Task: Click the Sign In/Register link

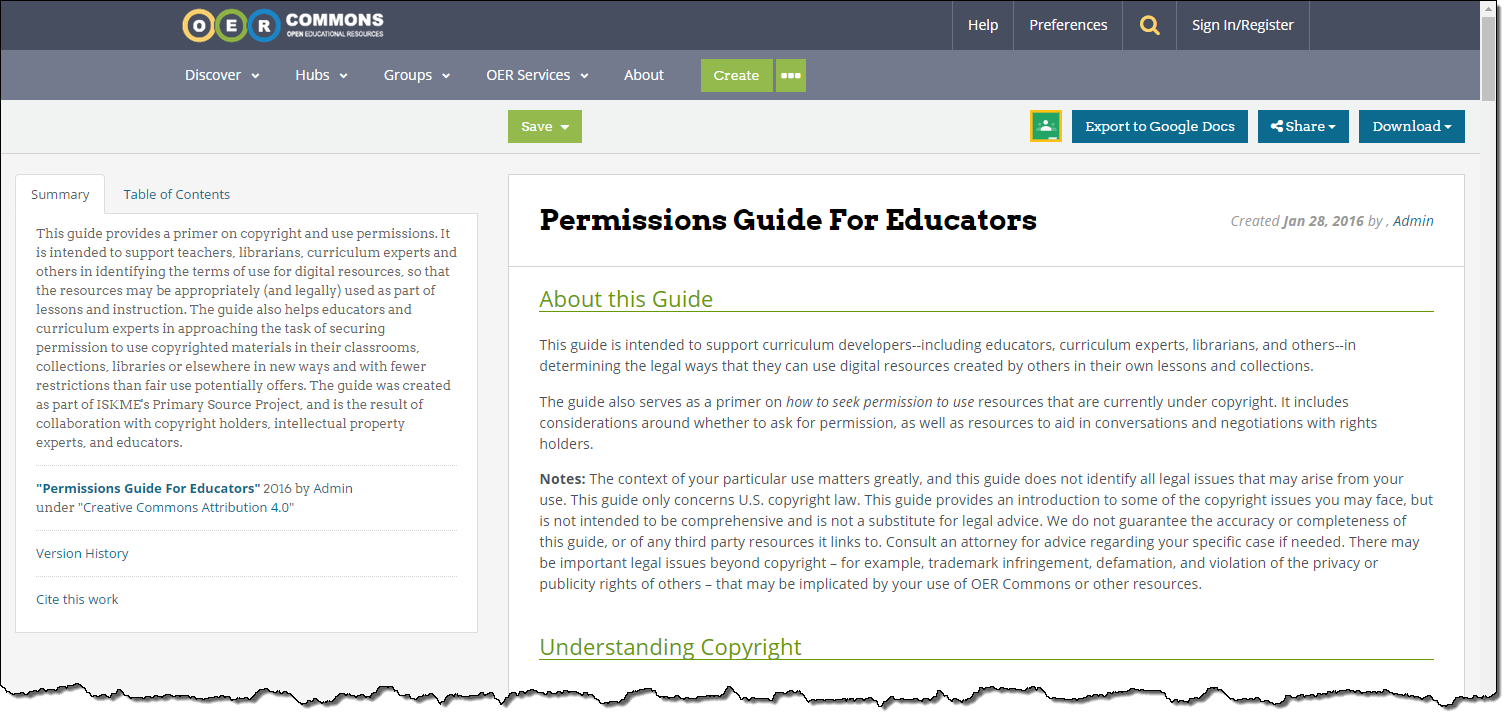Action: point(1242,25)
